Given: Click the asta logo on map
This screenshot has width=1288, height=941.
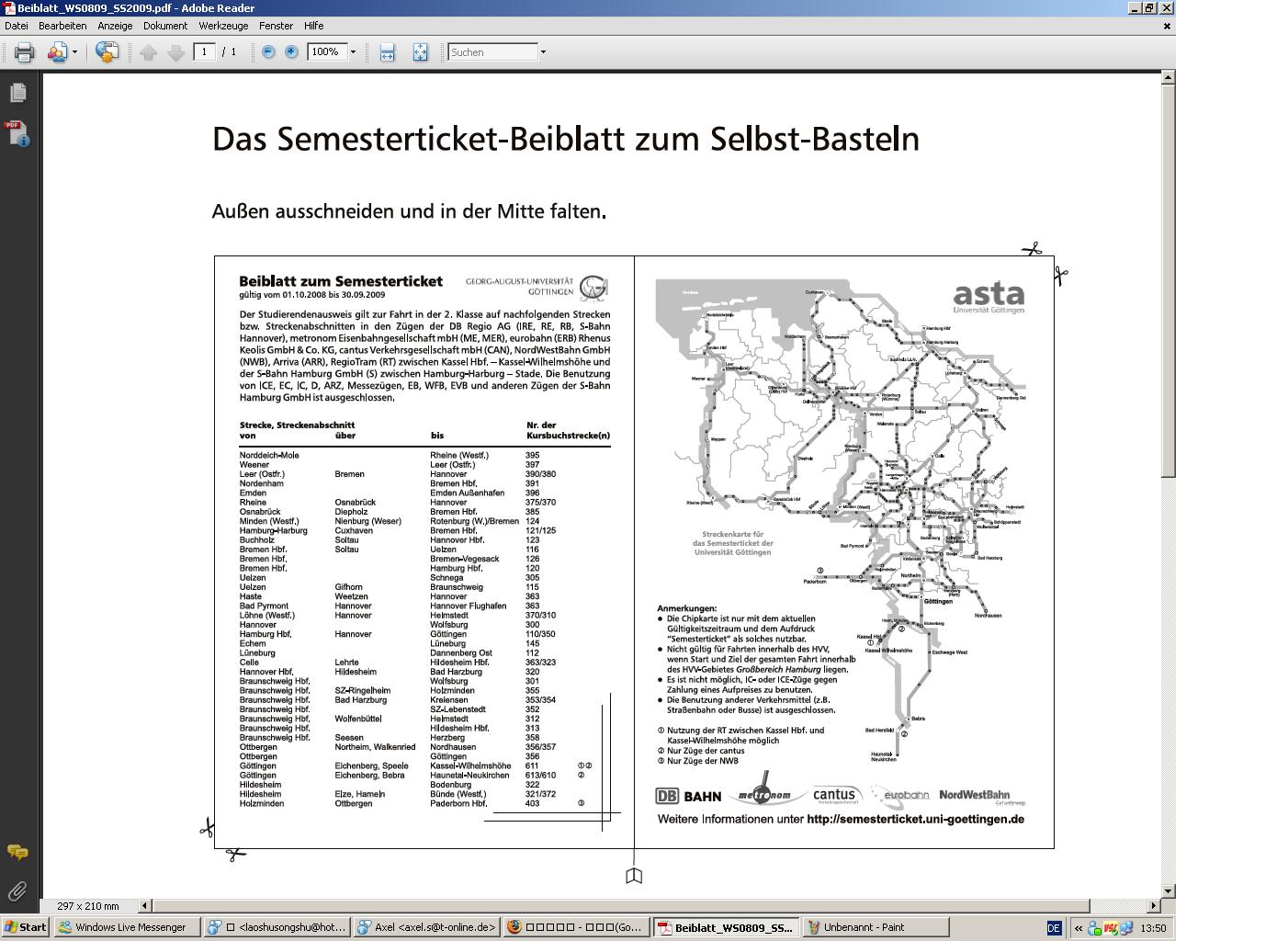Looking at the screenshot, I should (x=989, y=298).
